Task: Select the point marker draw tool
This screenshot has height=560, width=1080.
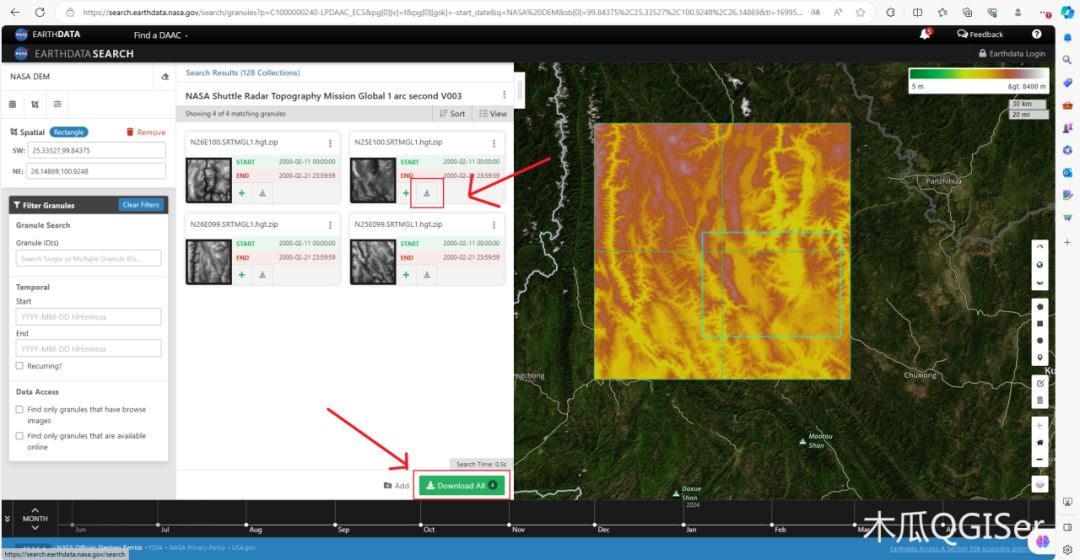Action: pyautogui.click(x=1040, y=357)
